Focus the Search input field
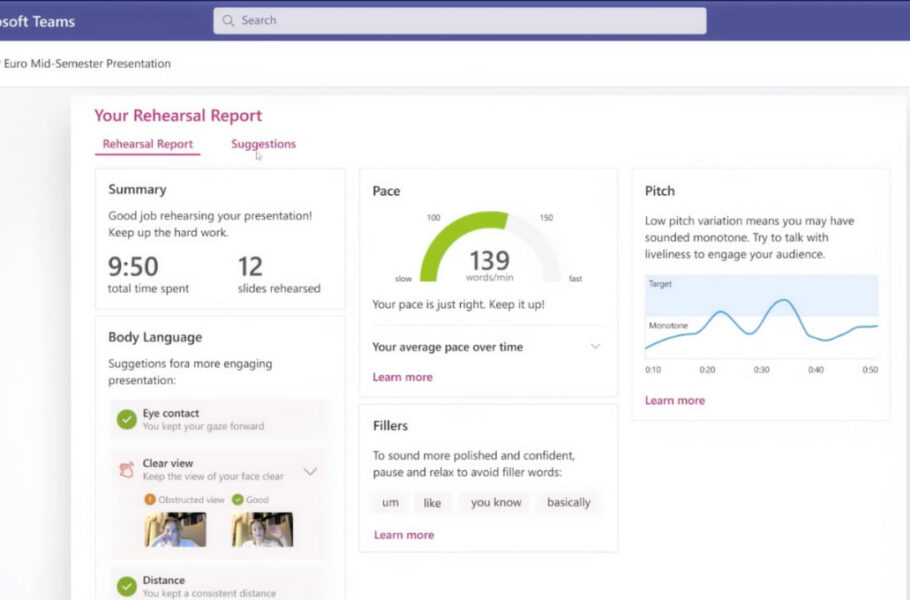 pos(460,21)
